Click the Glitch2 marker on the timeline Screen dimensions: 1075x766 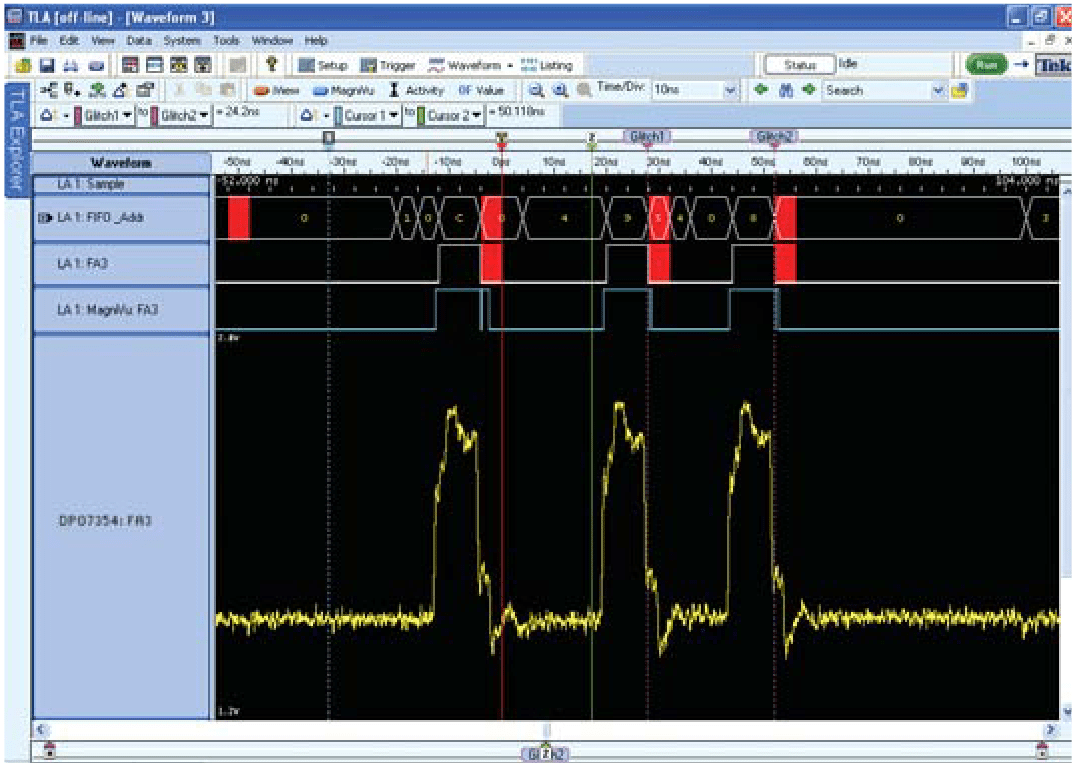(x=774, y=135)
